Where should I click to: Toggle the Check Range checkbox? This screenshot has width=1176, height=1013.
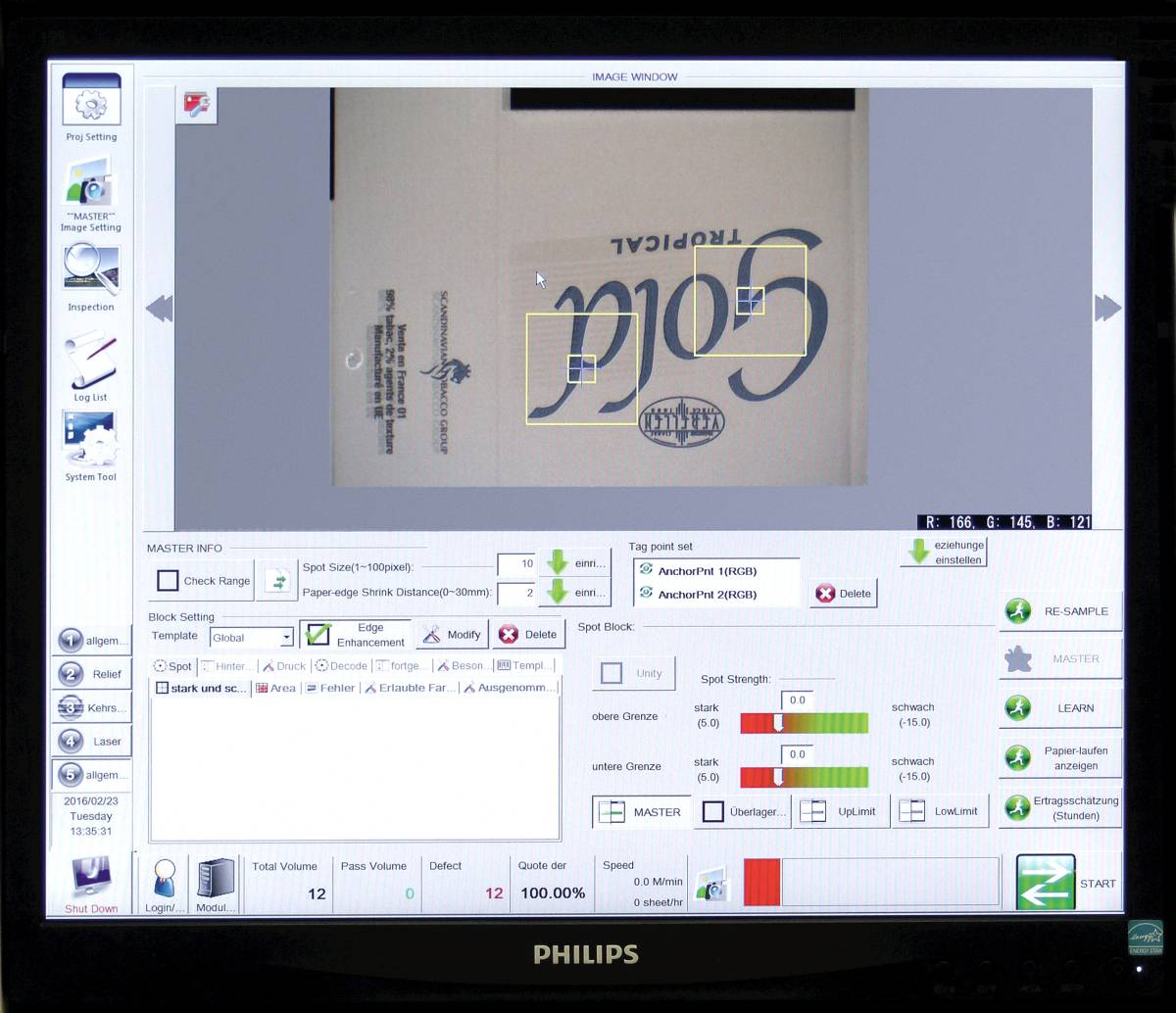(168, 581)
